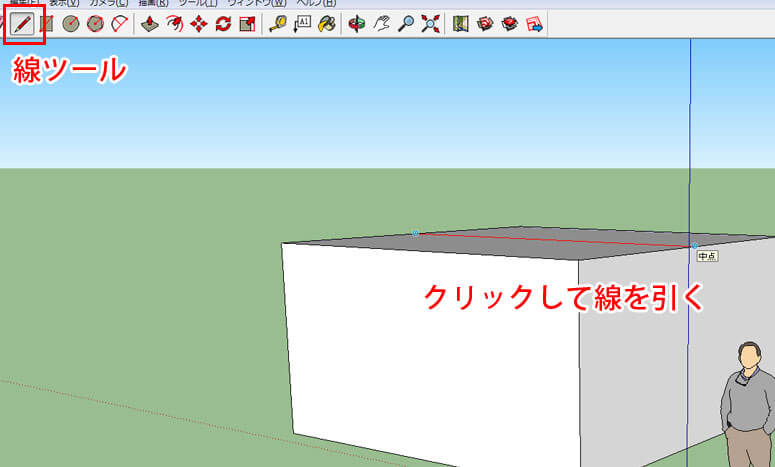Select the Polygon tool
The width and height of the screenshot is (775, 467).
tap(95, 24)
